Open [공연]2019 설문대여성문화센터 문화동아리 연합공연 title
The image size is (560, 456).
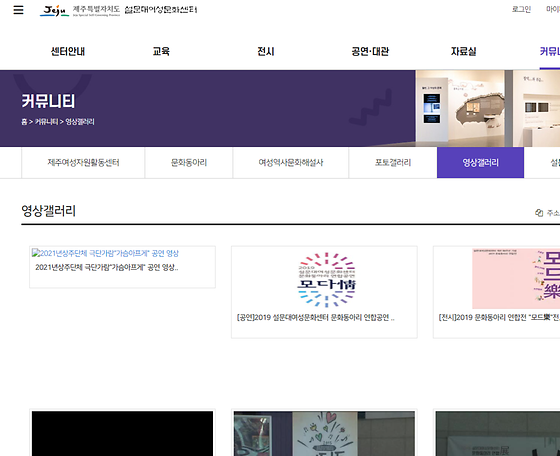[316, 317]
